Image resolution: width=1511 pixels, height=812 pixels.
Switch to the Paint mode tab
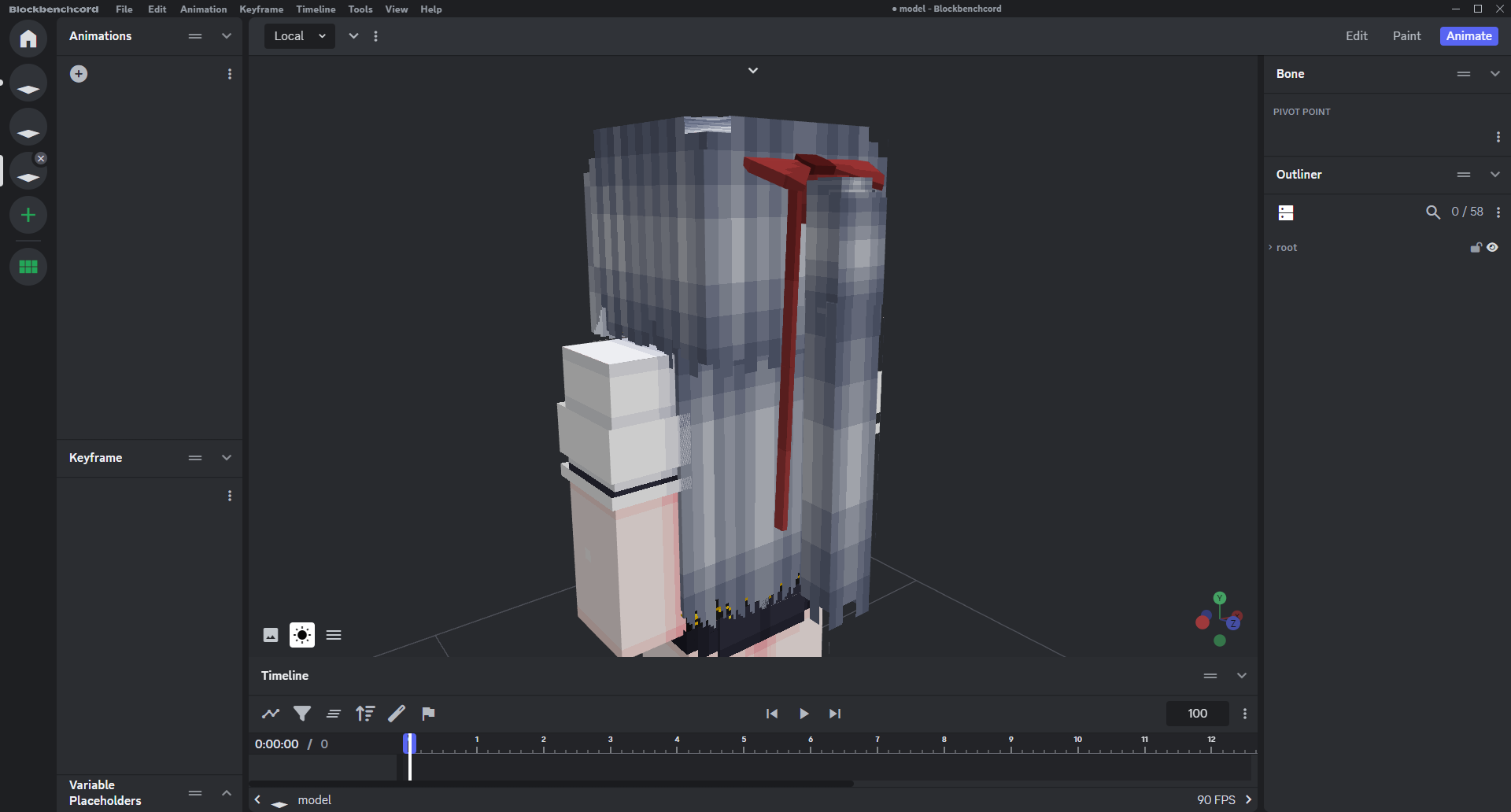(1406, 36)
